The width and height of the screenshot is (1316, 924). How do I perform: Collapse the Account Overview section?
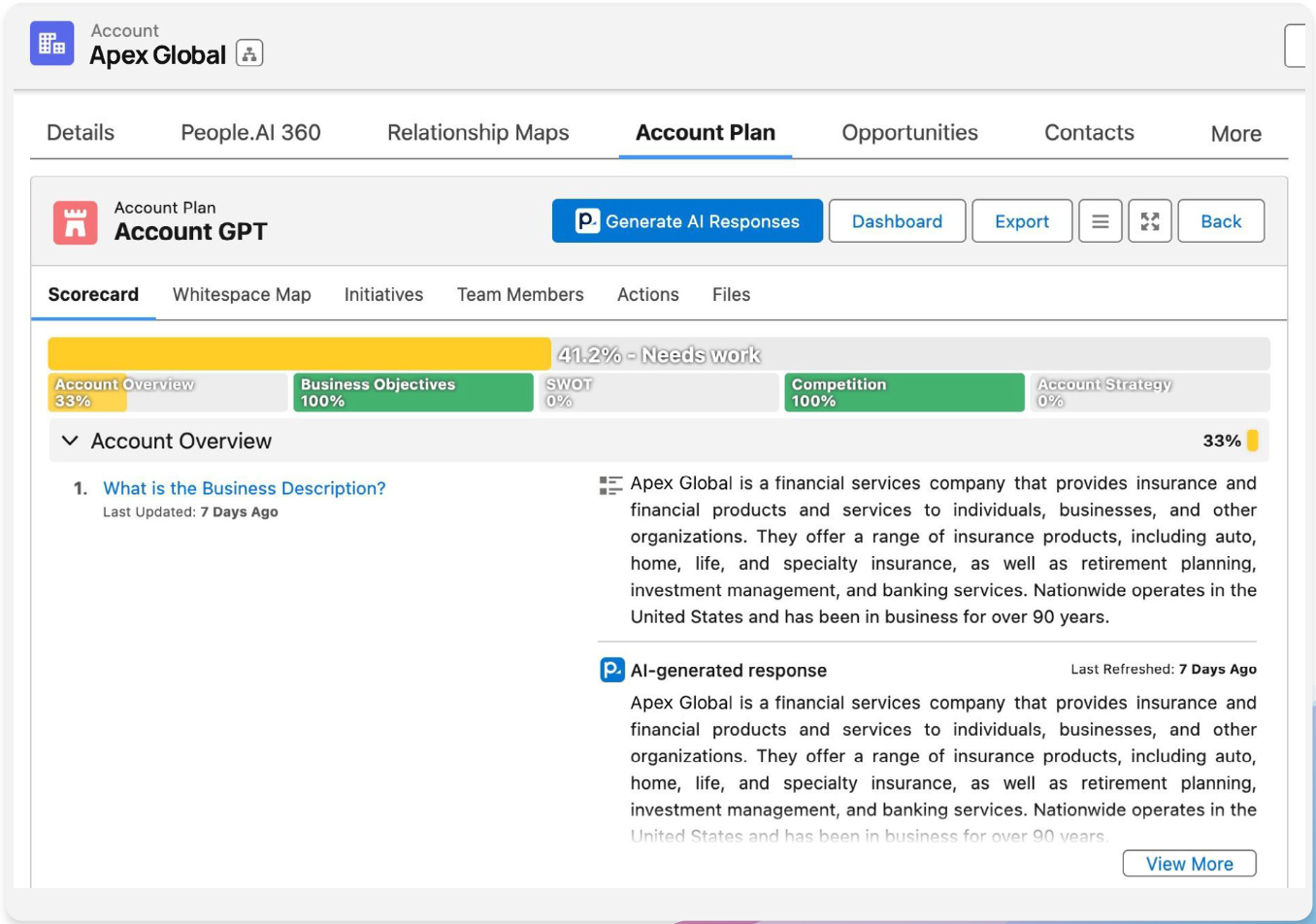point(70,441)
